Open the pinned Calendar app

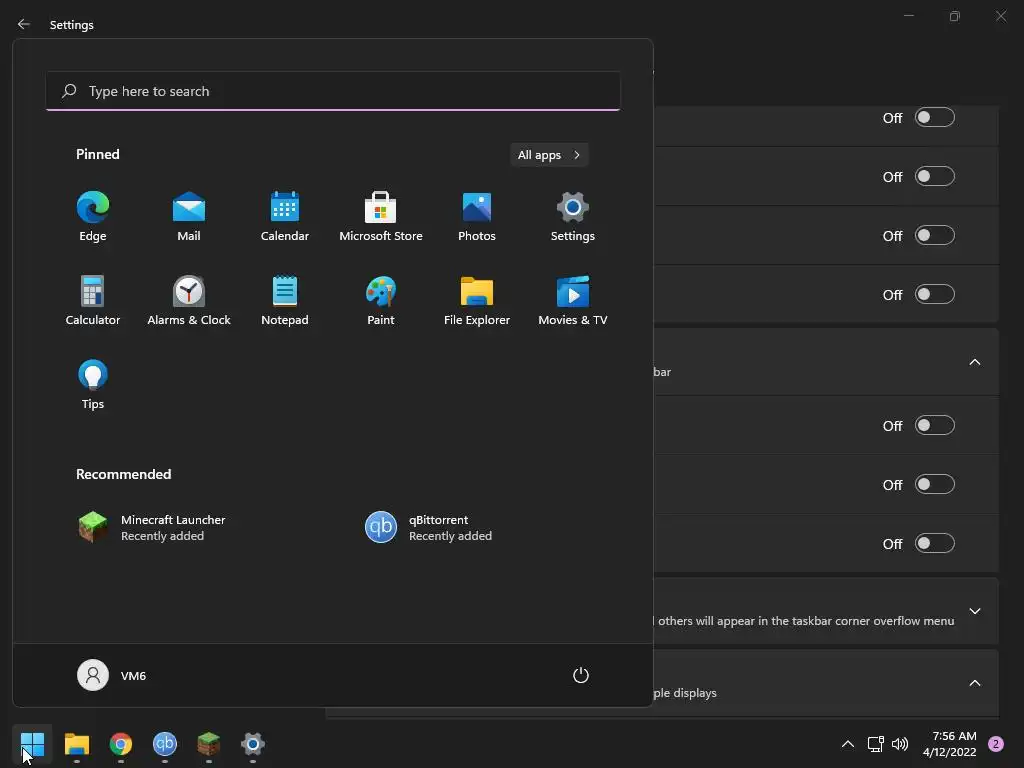point(285,217)
